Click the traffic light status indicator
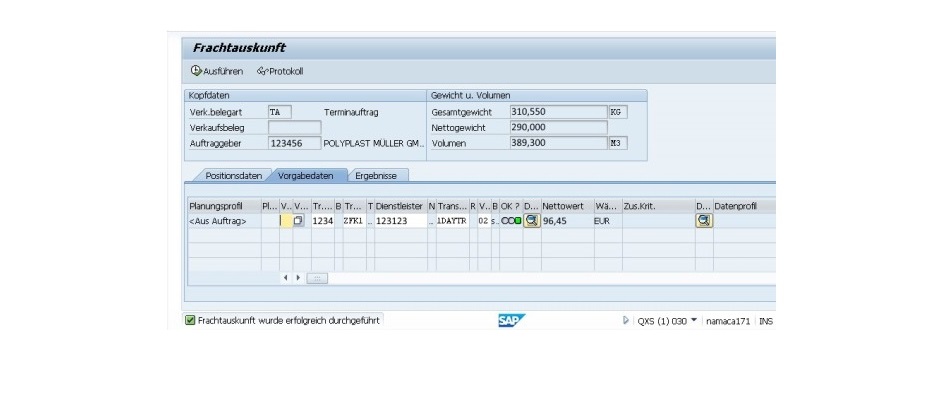Image resolution: width=940 pixels, height=400 pixels. 511,220
